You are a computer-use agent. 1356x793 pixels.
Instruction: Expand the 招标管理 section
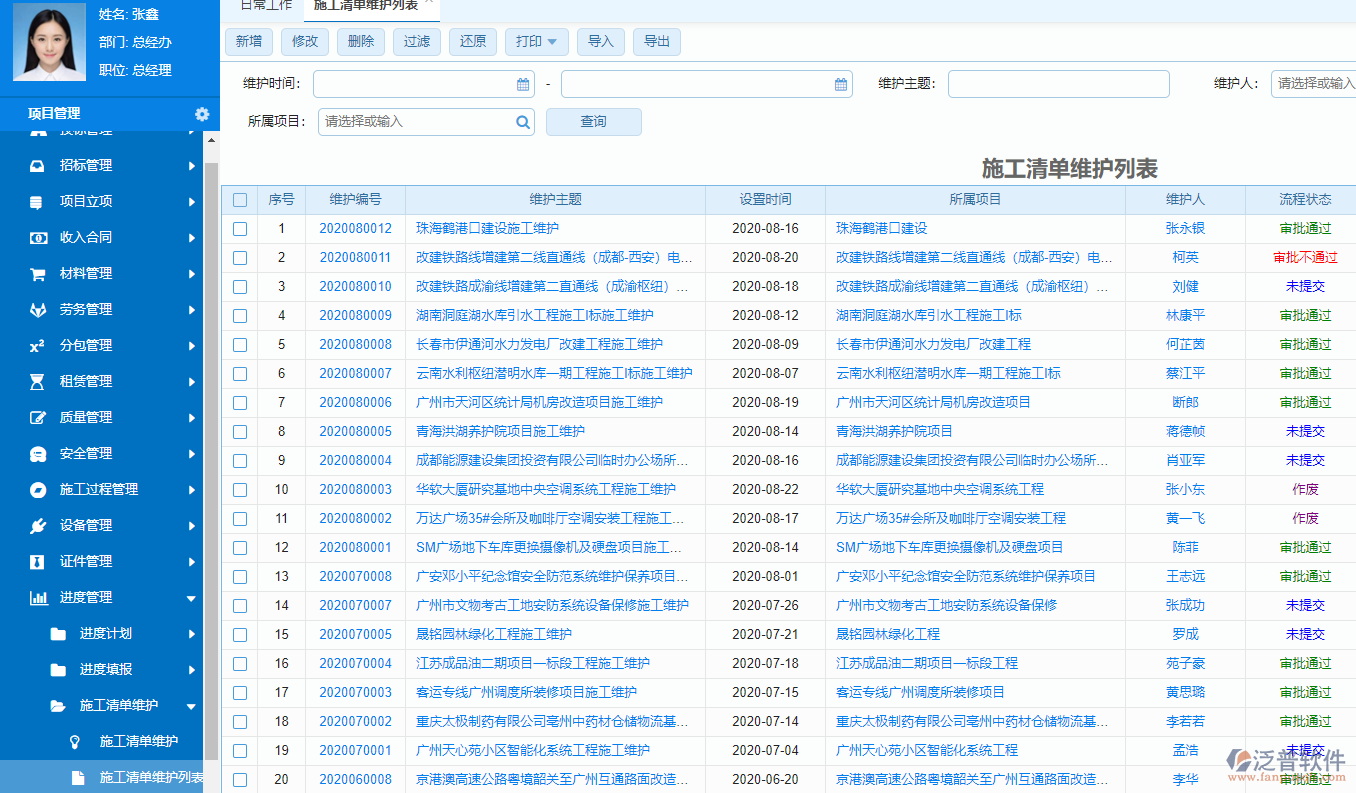100,165
